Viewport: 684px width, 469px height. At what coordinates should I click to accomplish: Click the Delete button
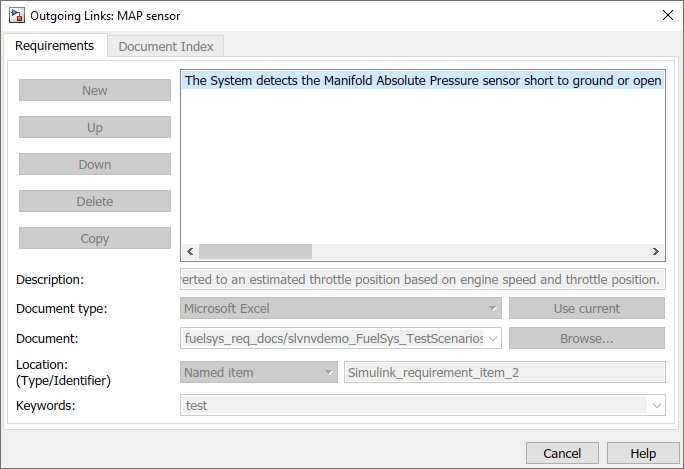click(x=95, y=201)
